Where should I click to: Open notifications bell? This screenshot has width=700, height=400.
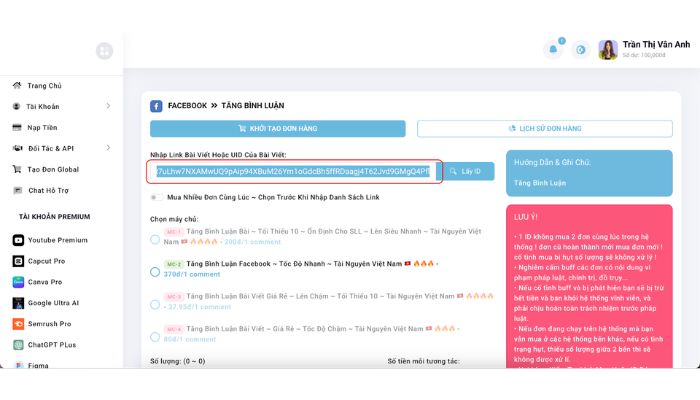pyautogui.click(x=553, y=49)
